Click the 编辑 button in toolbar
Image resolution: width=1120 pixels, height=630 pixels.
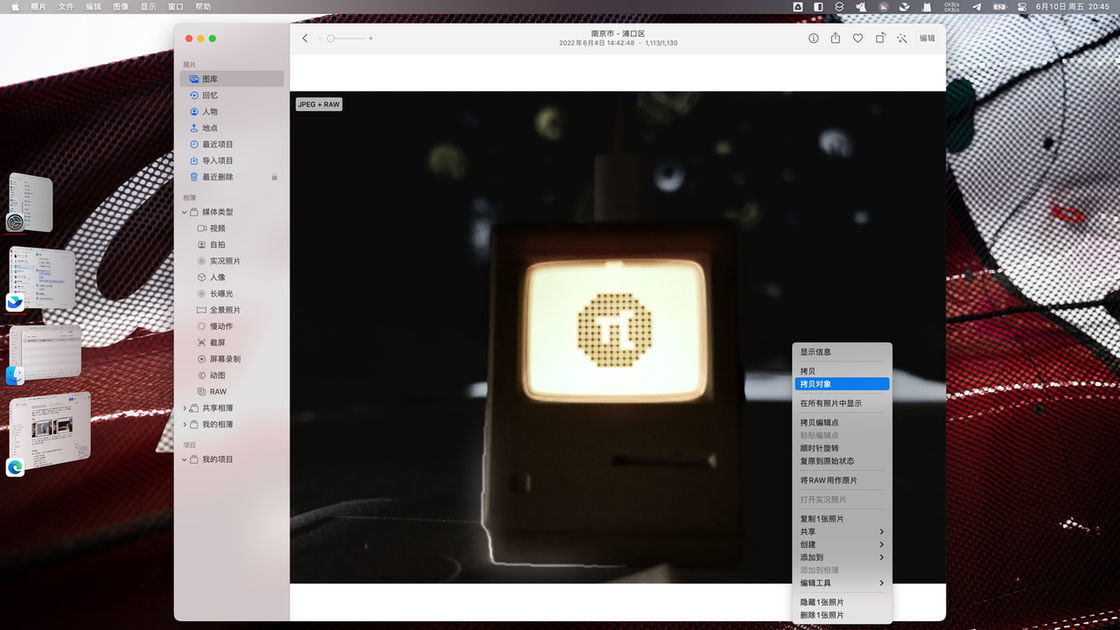pos(927,39)
